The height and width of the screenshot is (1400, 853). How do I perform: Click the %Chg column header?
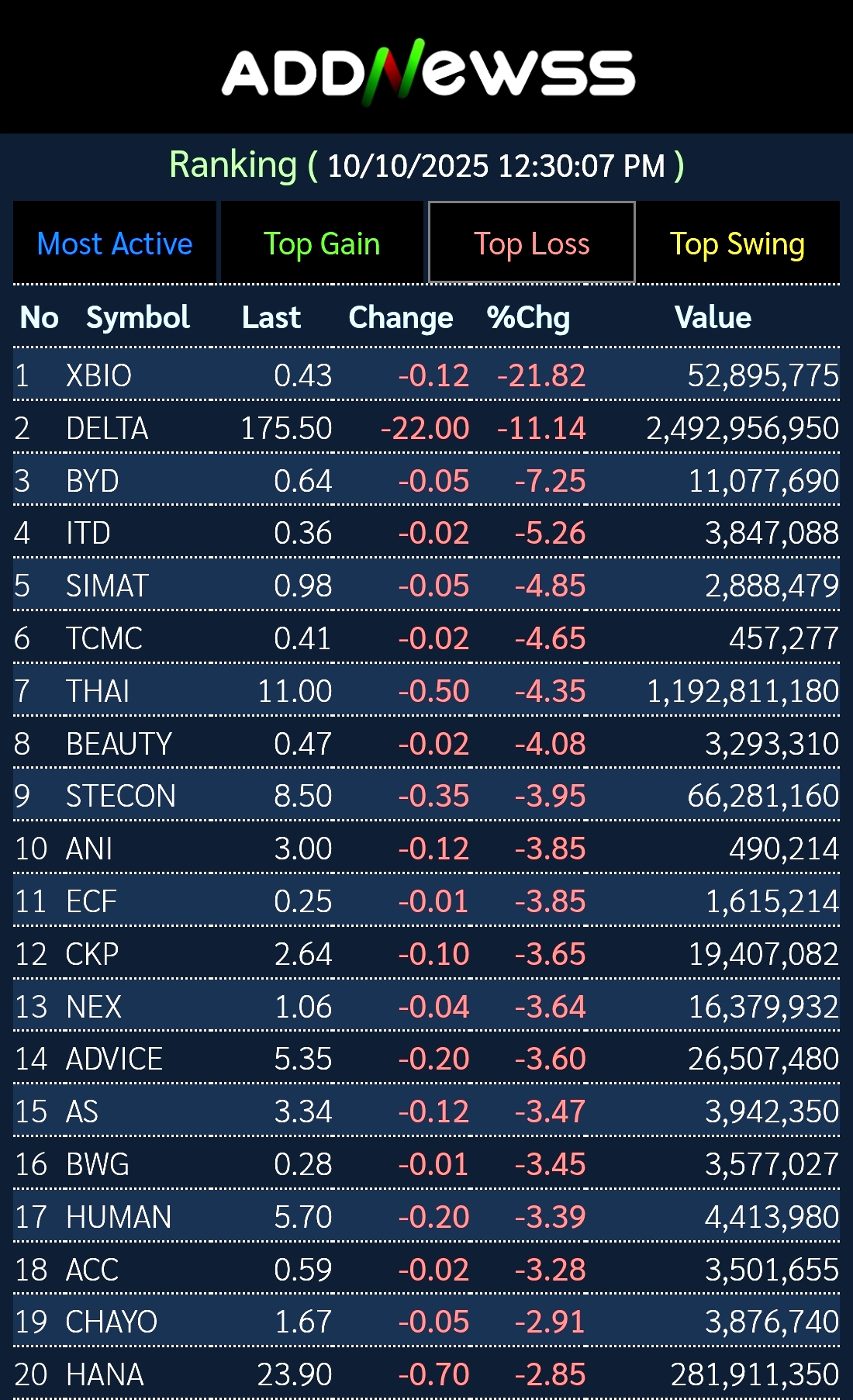pos(528,317)
